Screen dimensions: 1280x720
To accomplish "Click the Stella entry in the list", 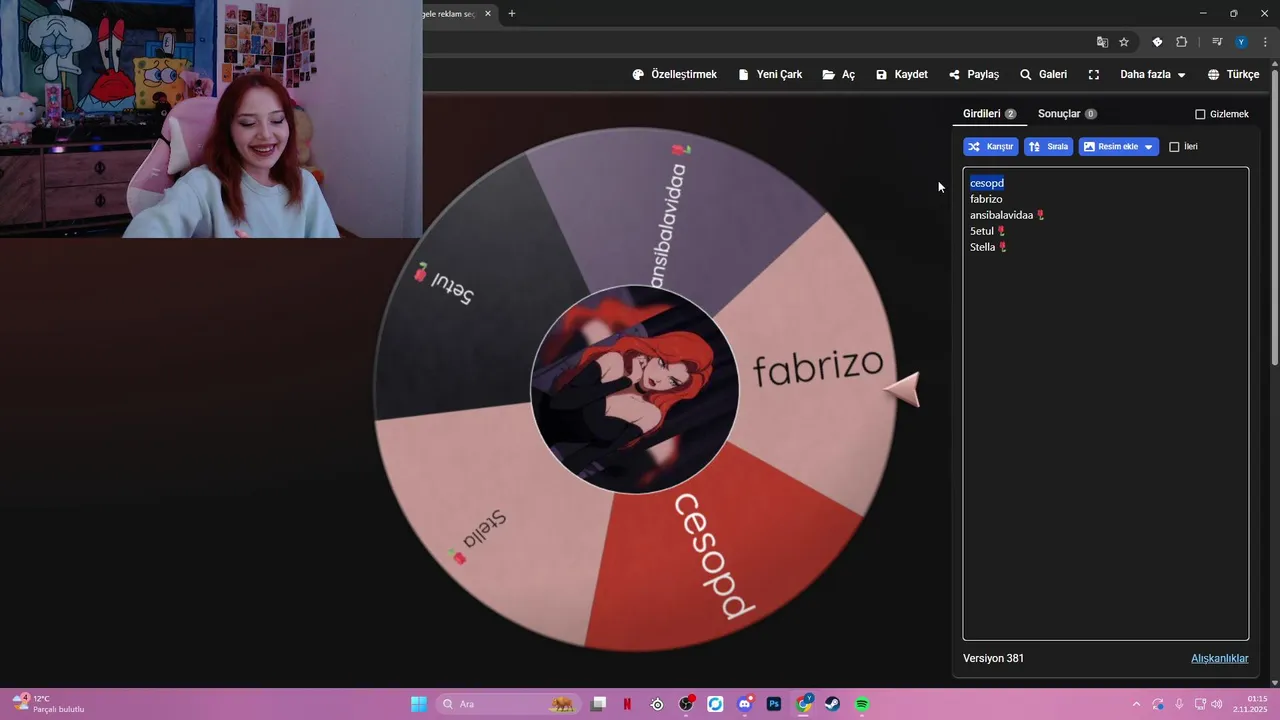I will click(988, 247).
